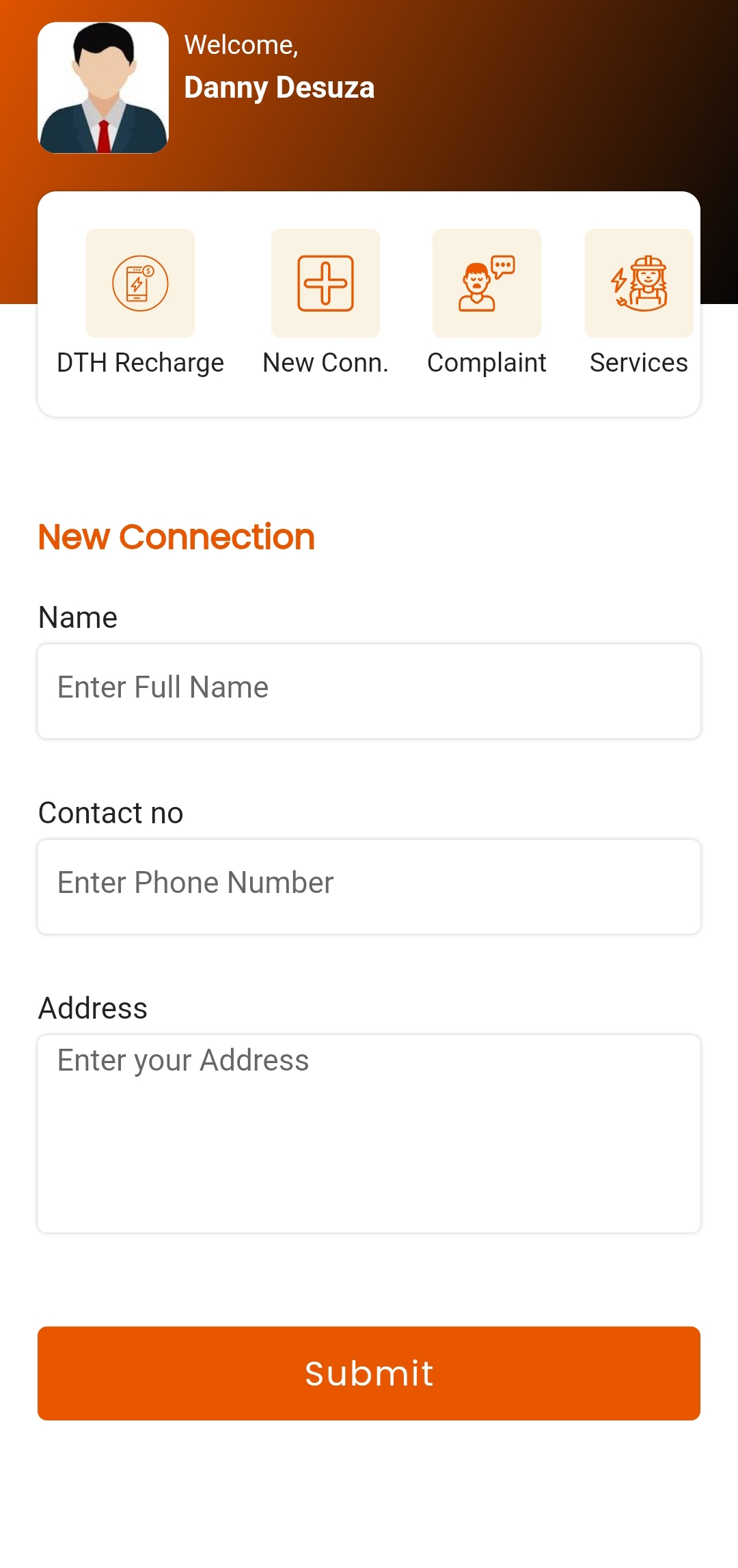Tap the user profile avatar picture

[103, 87]
